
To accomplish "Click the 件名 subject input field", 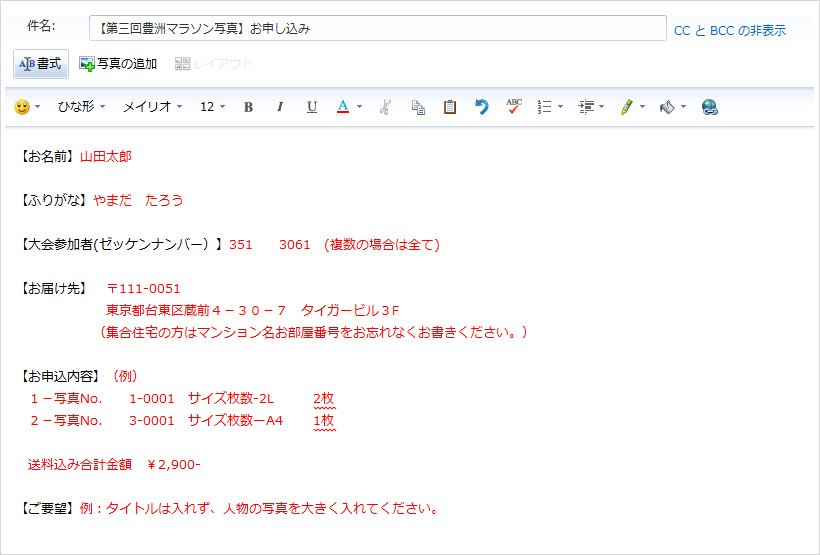I will 378,28.
